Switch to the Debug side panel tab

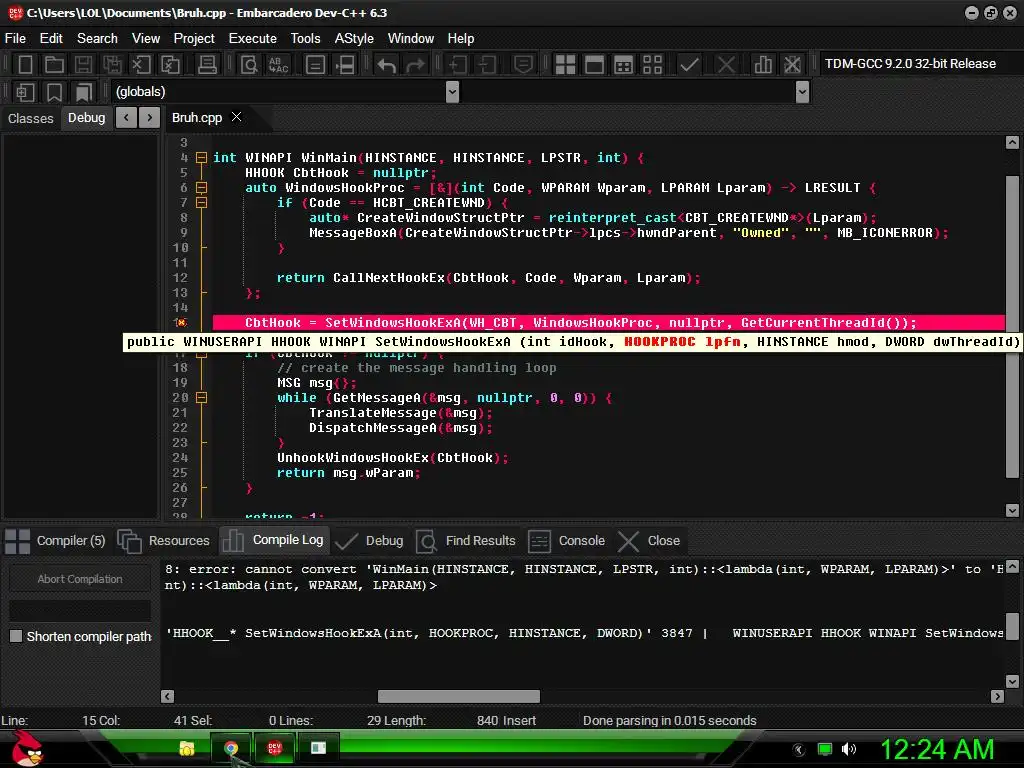[87, 118]
